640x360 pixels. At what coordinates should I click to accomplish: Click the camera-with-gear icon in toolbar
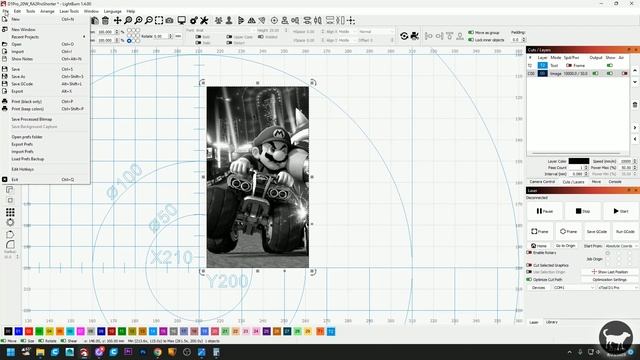(x=415, y=36)
